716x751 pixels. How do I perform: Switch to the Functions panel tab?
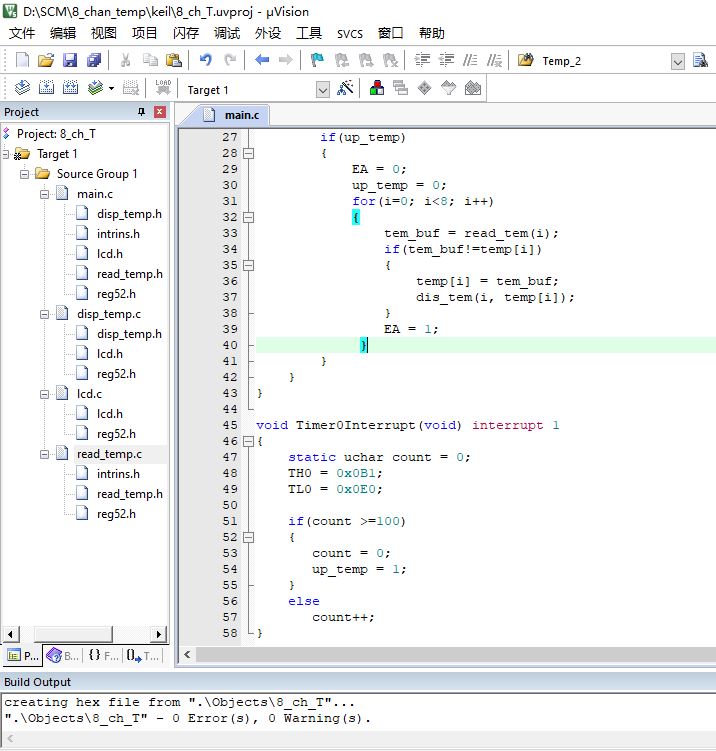[102, 655]
